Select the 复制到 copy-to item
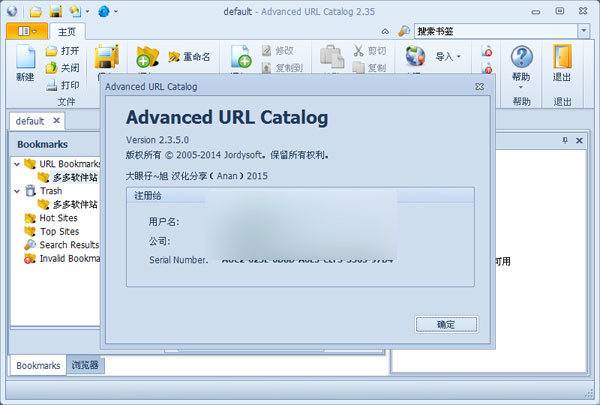600x405 pixels. (282, 68)
